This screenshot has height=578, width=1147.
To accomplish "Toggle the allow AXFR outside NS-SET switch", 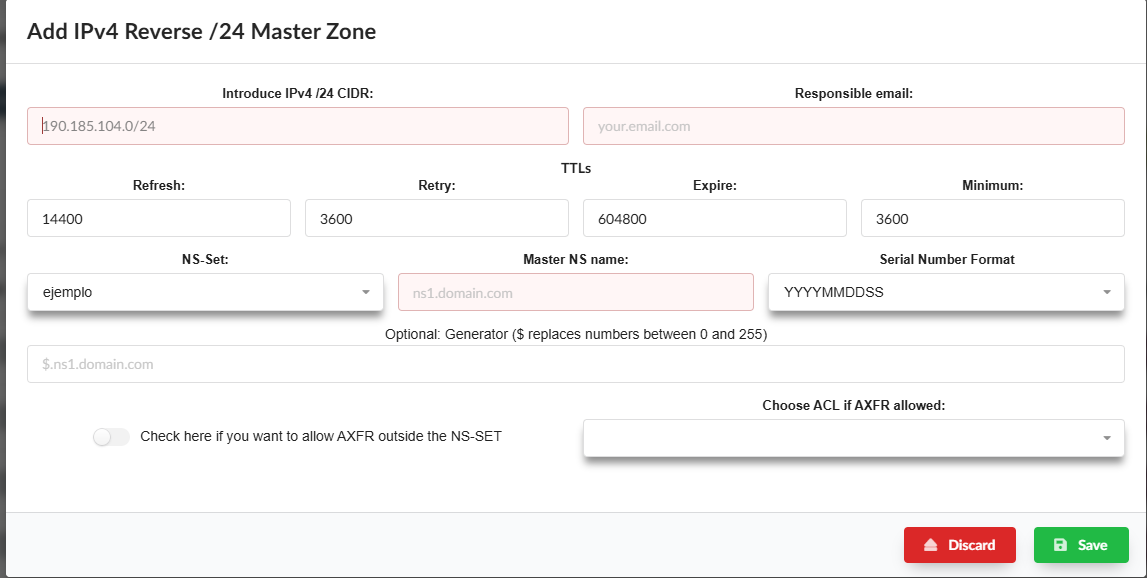I will pos(111,437).
